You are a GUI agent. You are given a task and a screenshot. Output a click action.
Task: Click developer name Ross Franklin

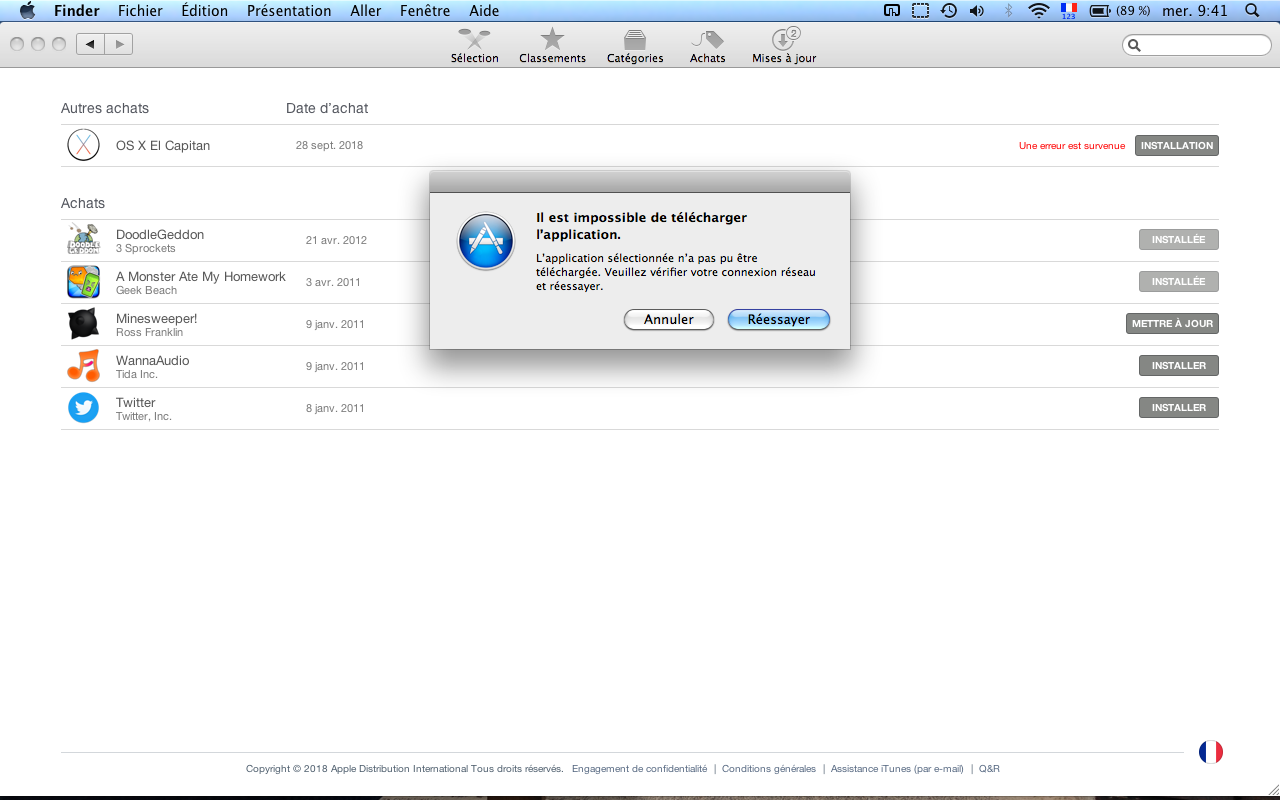coord(149,332)
